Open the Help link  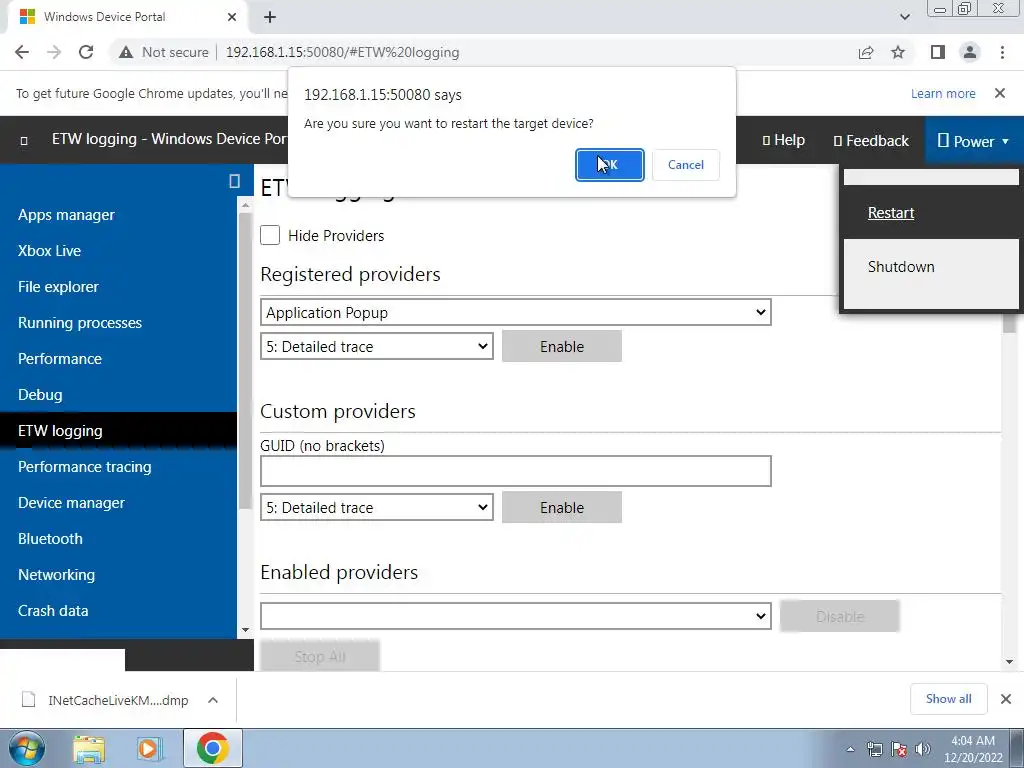tap(784, 140)
